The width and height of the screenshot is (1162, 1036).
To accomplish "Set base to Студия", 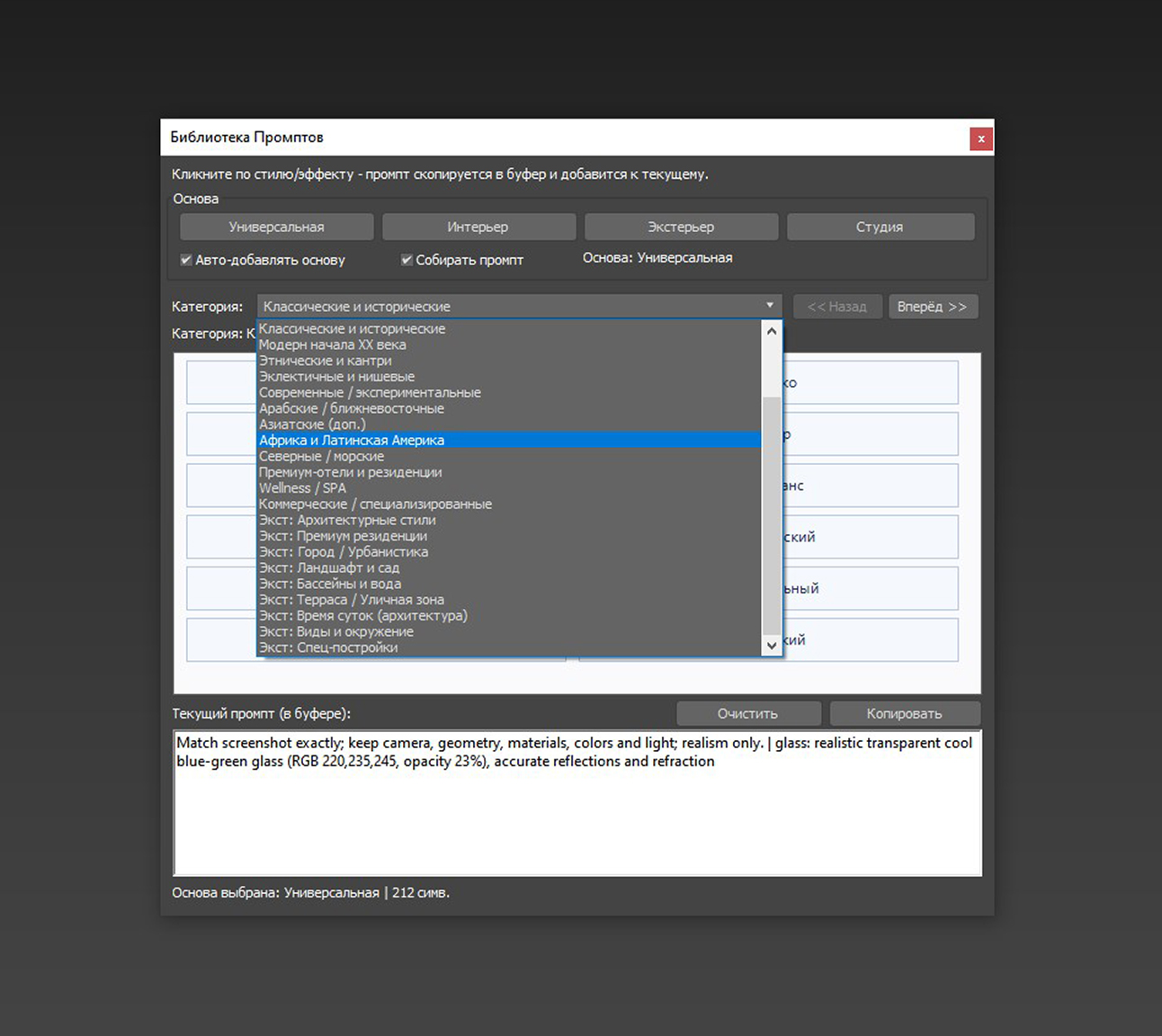I will [880, 227].
